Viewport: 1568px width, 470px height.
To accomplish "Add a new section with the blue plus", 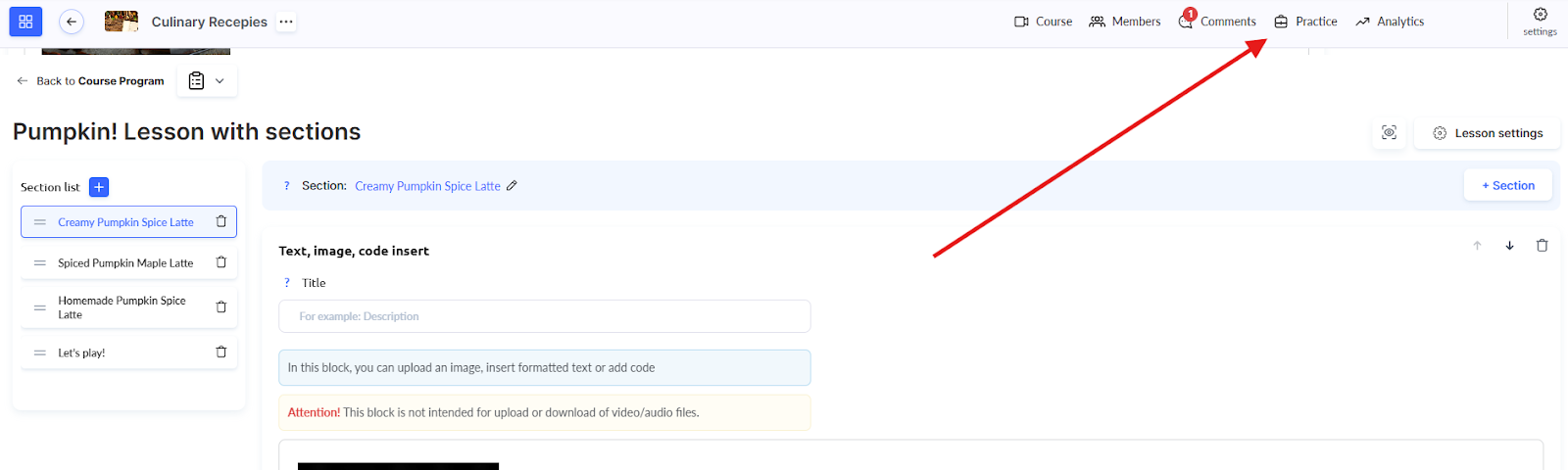I will [x=99, y=187].
